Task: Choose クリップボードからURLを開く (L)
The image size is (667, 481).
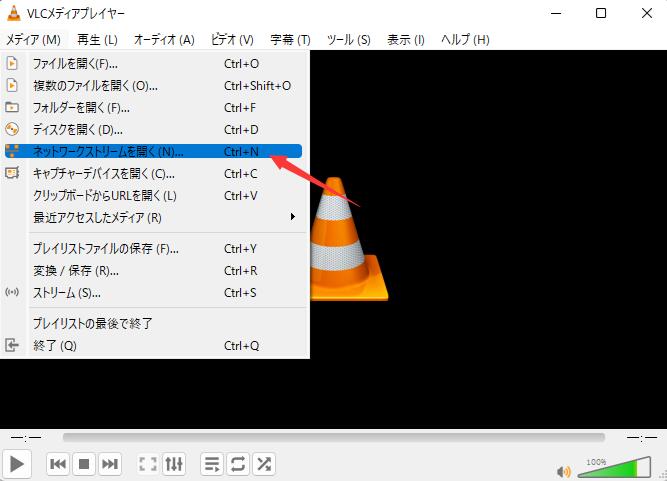Action: coord(153,196)
